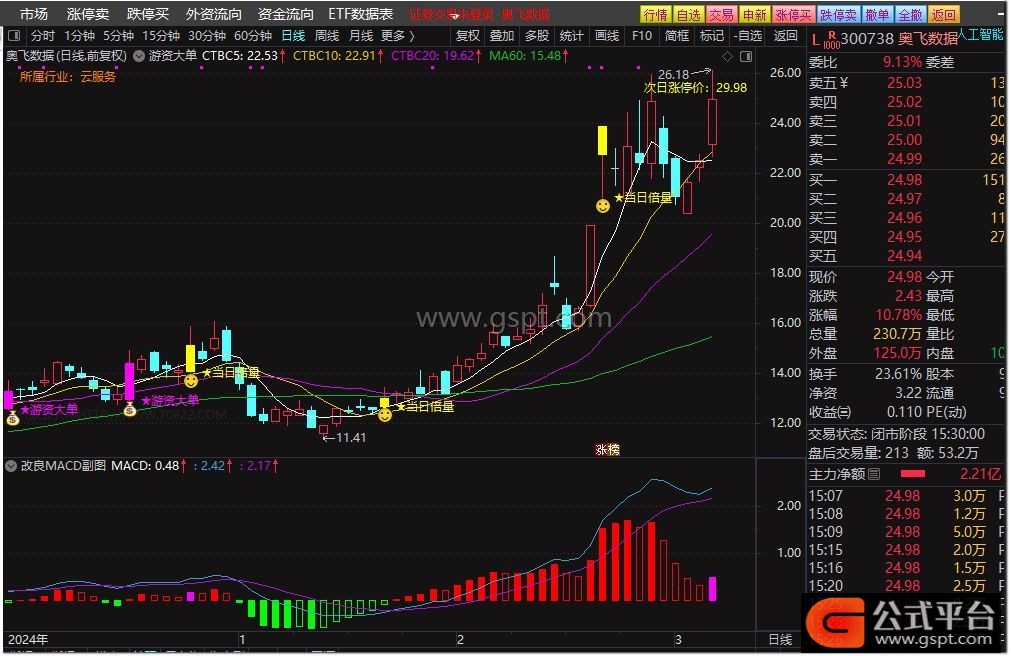1011x656 pixels.
Task: Open the 市场 menu
Action: (34, 14)
